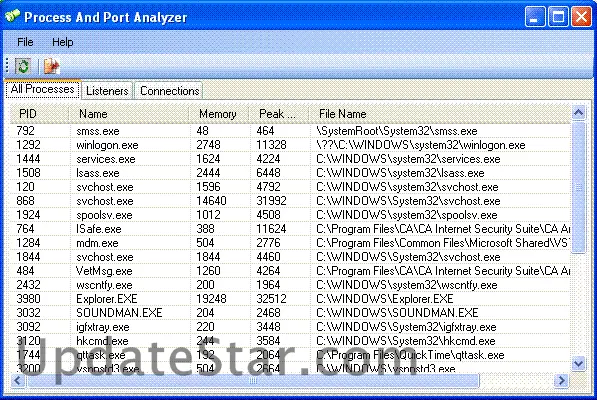This screenshot has width=597, height=400.
Task: Click PID value 3980
Action: click(28, 299)
